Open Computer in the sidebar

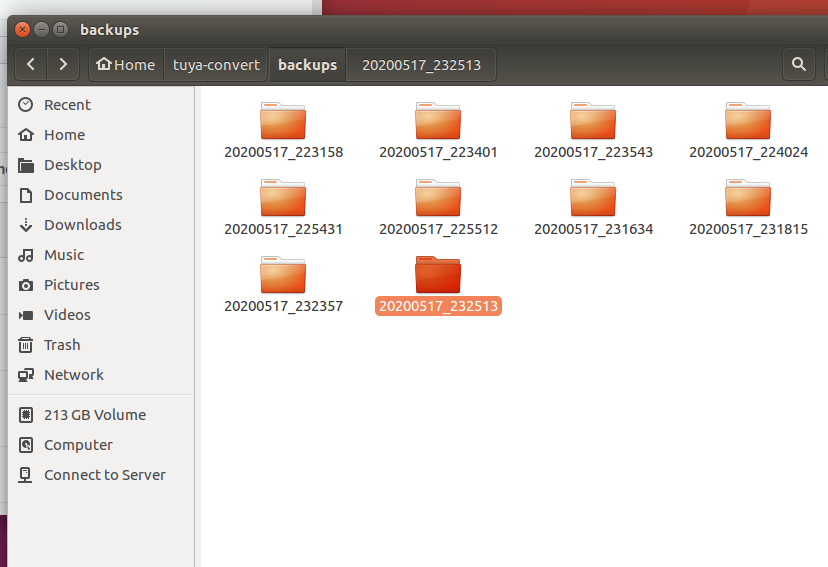101,445
